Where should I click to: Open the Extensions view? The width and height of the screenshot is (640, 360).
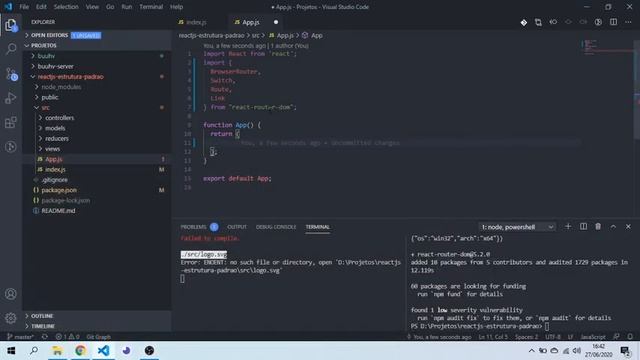click(11, 122)
